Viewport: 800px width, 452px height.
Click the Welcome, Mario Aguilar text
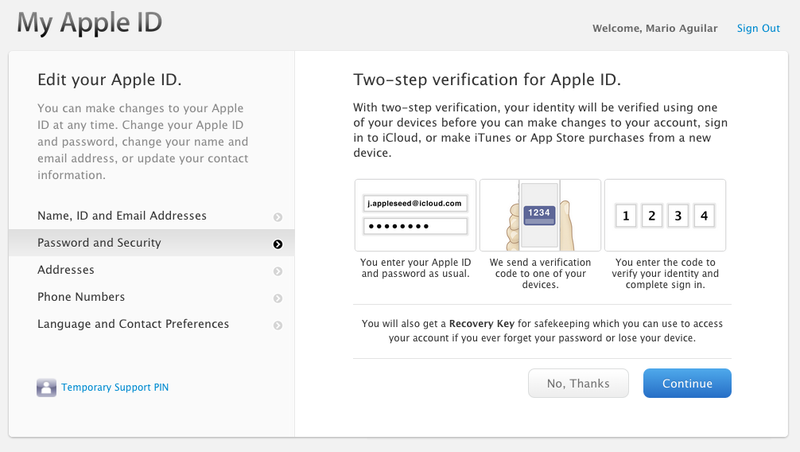(655, 29)
